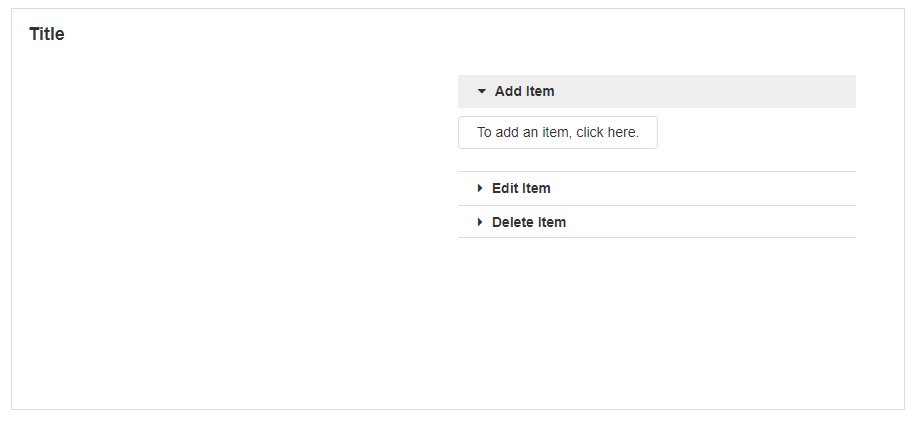Click the word "here" in the add button

pos(620,133)
